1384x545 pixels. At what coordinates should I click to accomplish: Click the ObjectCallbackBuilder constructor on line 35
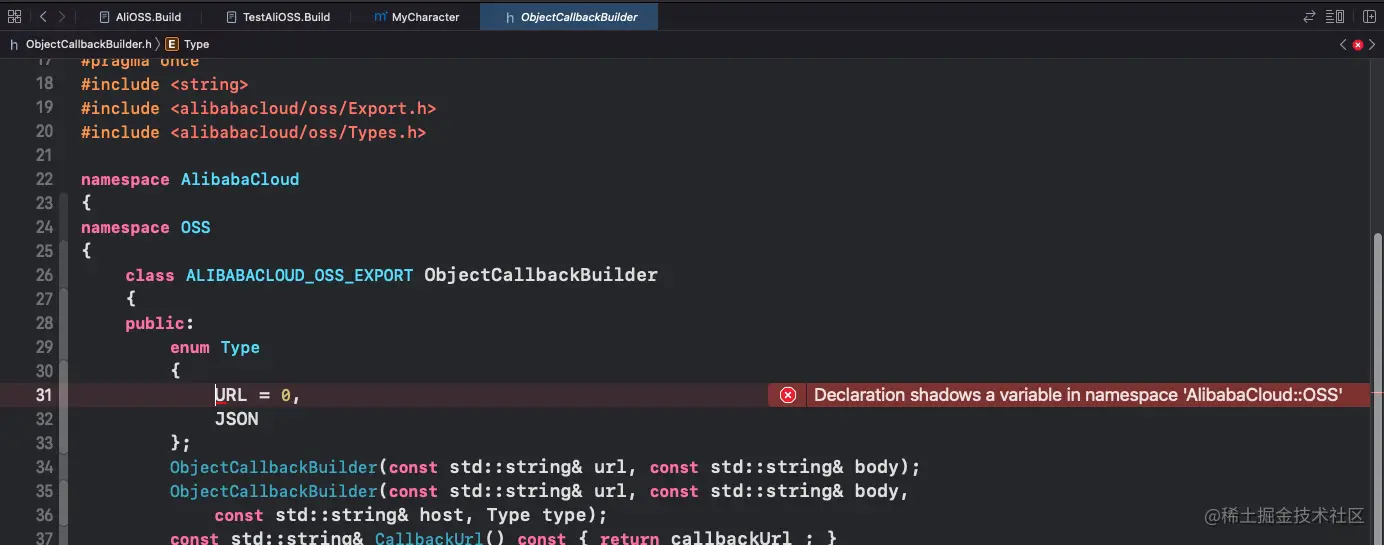pos(274,491)
